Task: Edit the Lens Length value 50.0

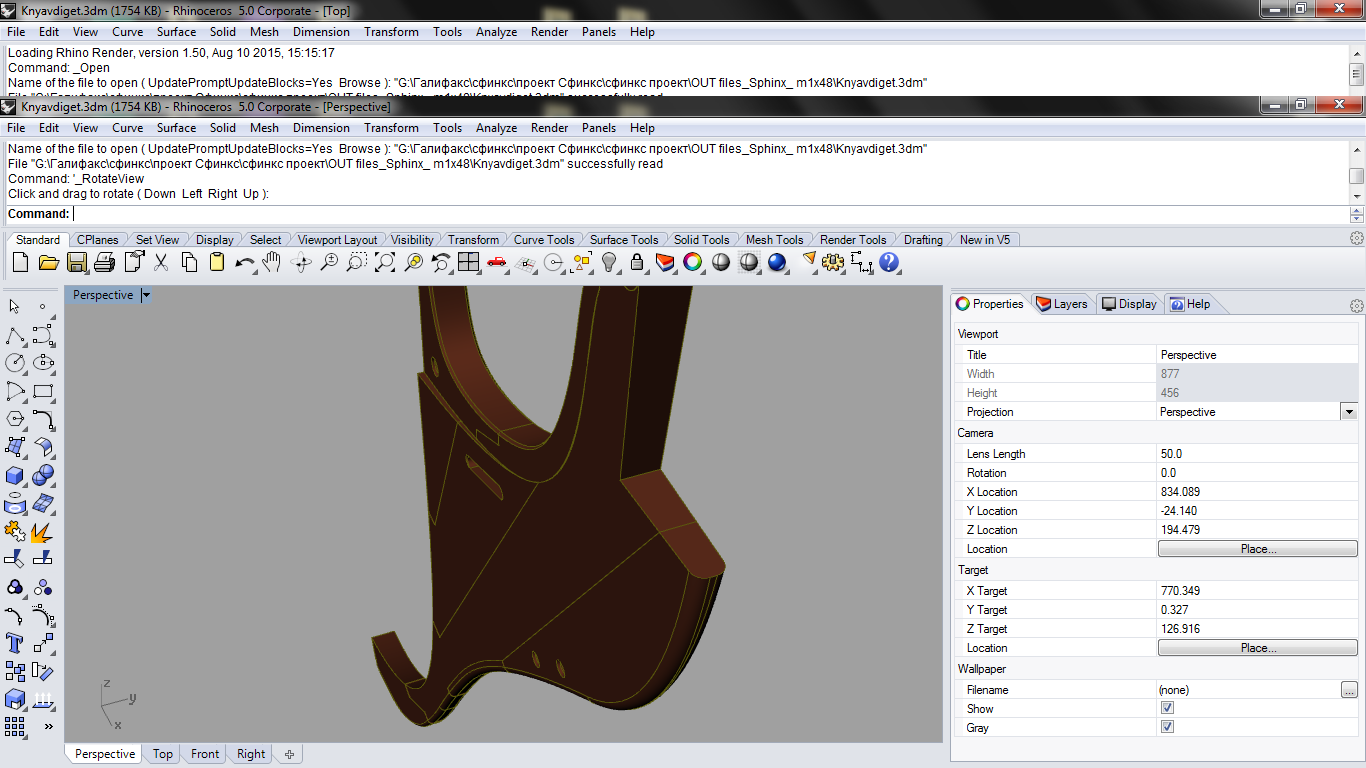Action: click(x=1257, y=454)
